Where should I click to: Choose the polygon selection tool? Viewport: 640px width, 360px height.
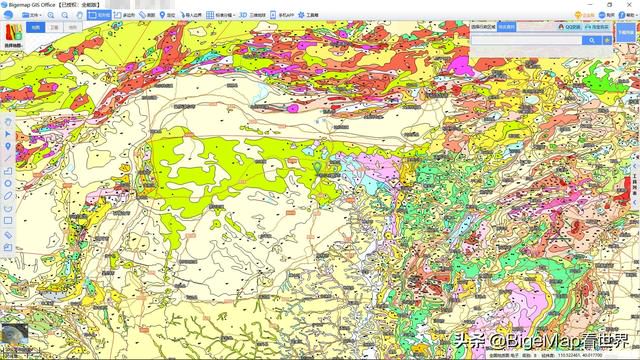(x=124, y=15)
